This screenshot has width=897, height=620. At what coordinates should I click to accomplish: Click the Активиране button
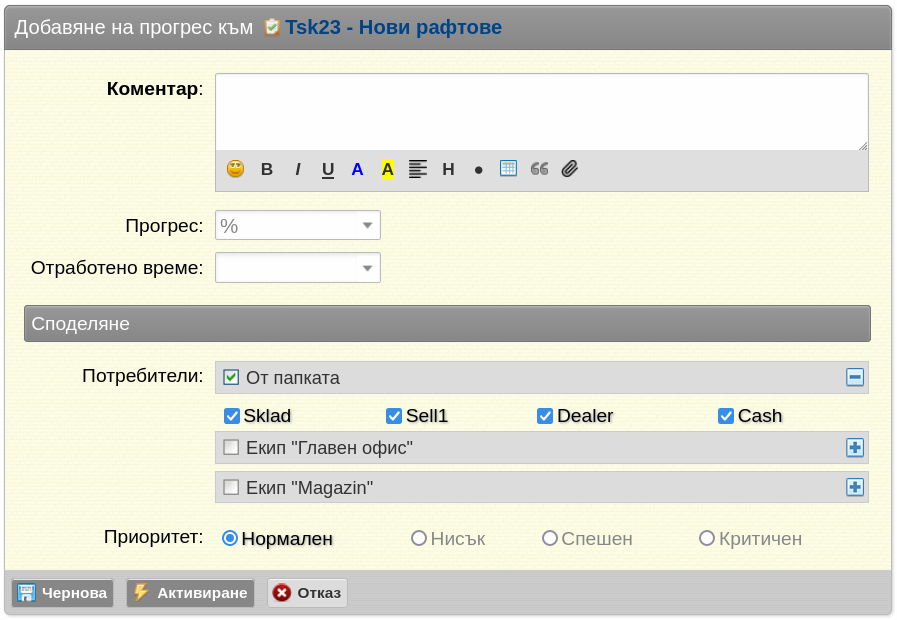click(190, 593)
